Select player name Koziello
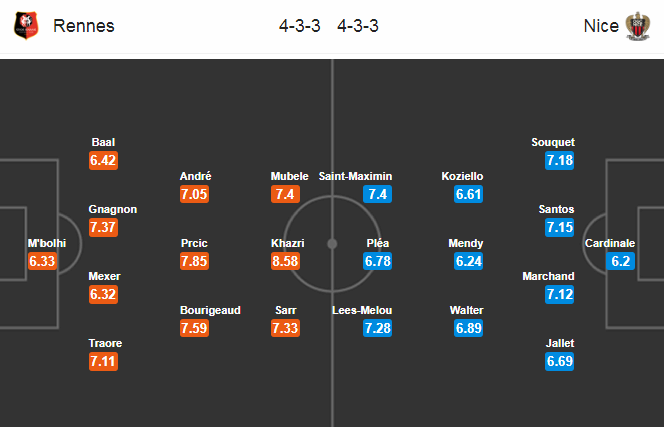Viewport: 664px width, 427px height. 462,176
